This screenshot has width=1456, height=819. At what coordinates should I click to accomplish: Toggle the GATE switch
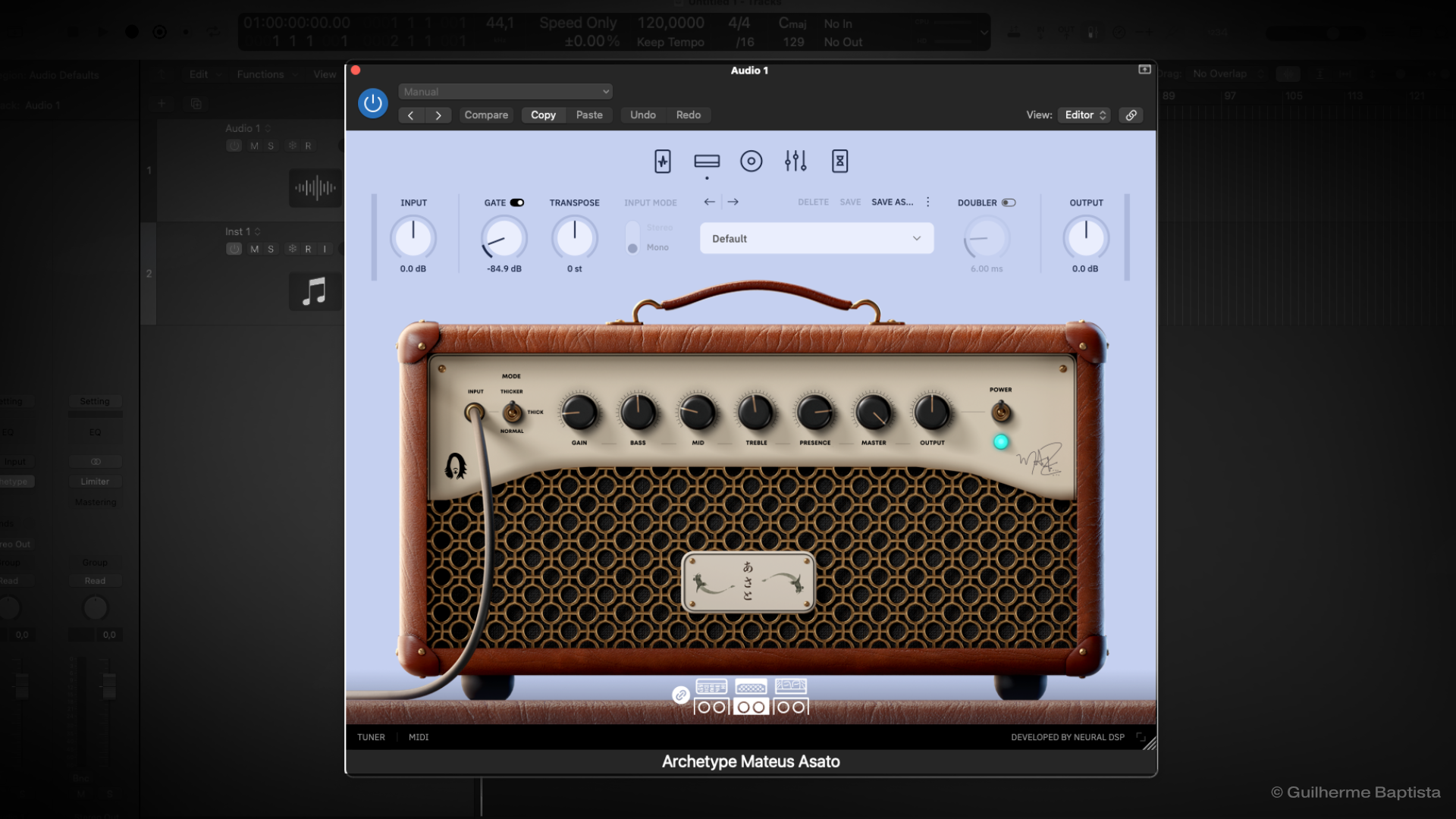click(517, 202)
